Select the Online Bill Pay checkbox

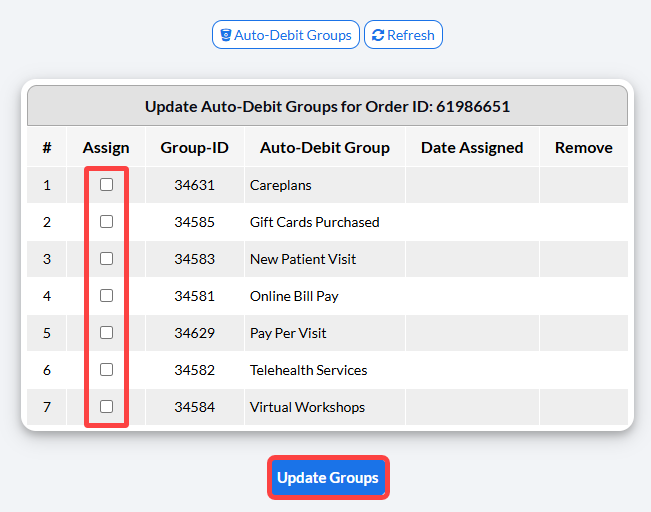pos(106,296)
